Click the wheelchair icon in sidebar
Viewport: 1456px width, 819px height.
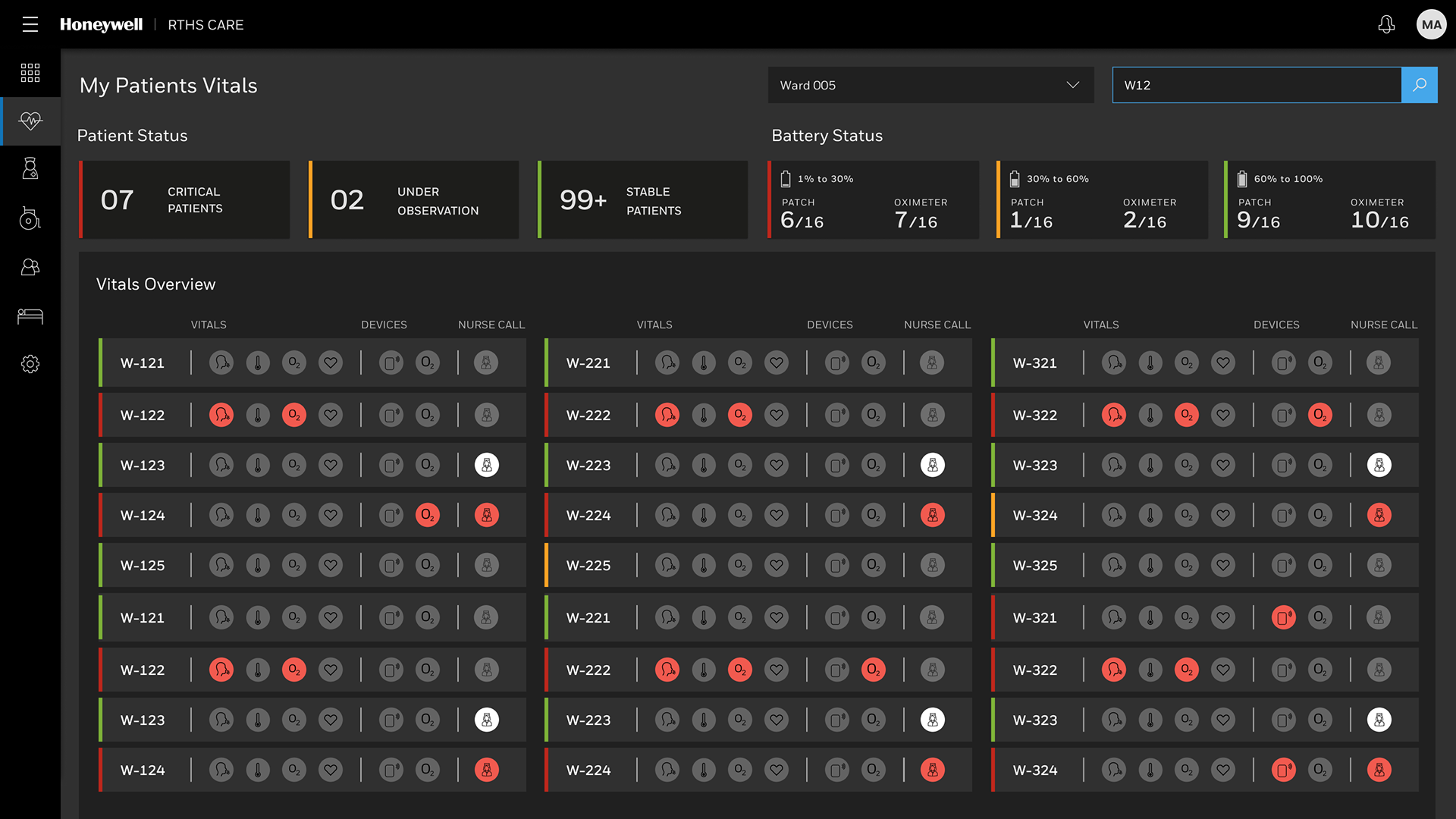(30, 218)
